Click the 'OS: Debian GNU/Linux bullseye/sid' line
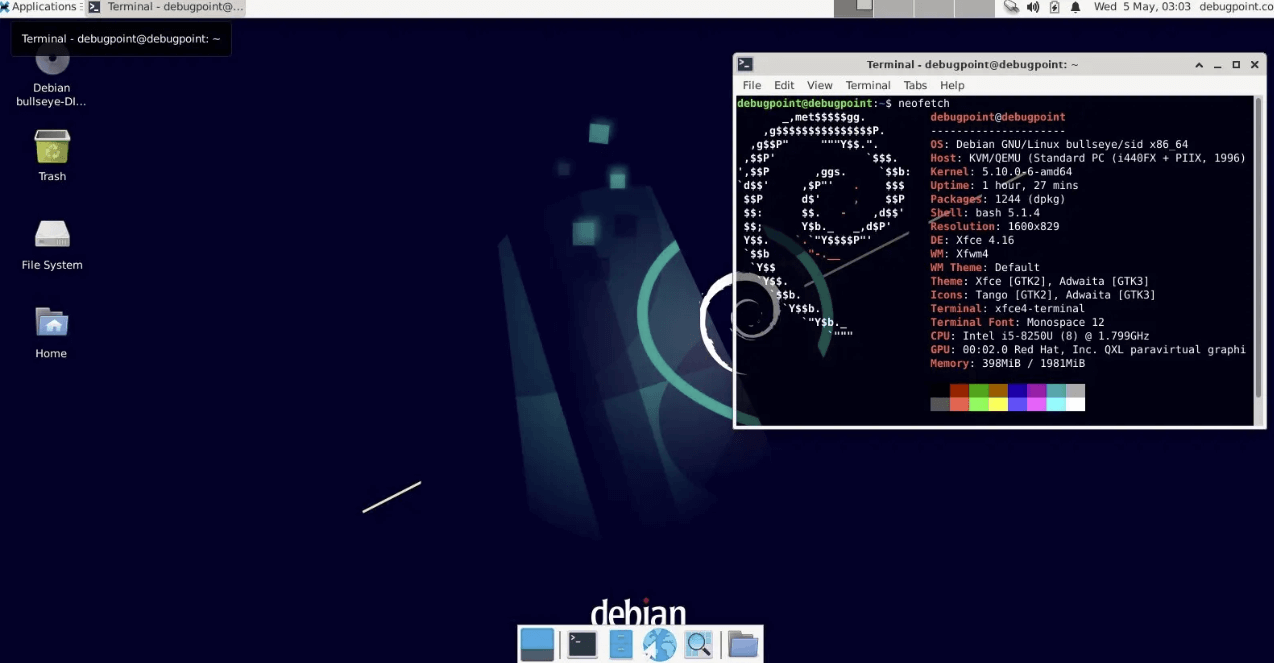This screenshot has width=1274, height=663. click(1059, 145)
